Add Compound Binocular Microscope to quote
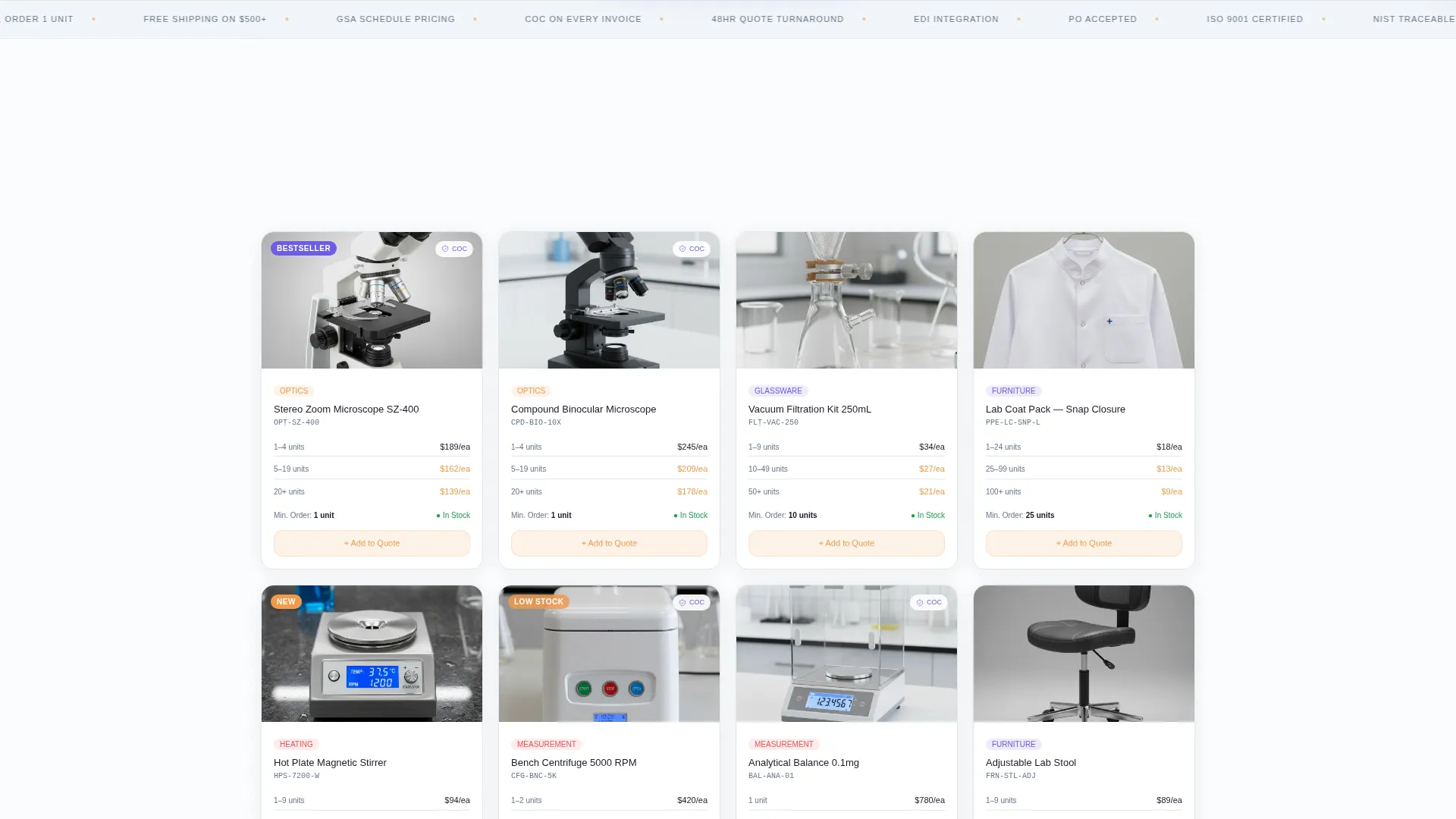Image resolution: width=1456 pixels, height=819 pixels. coord(609,543)
